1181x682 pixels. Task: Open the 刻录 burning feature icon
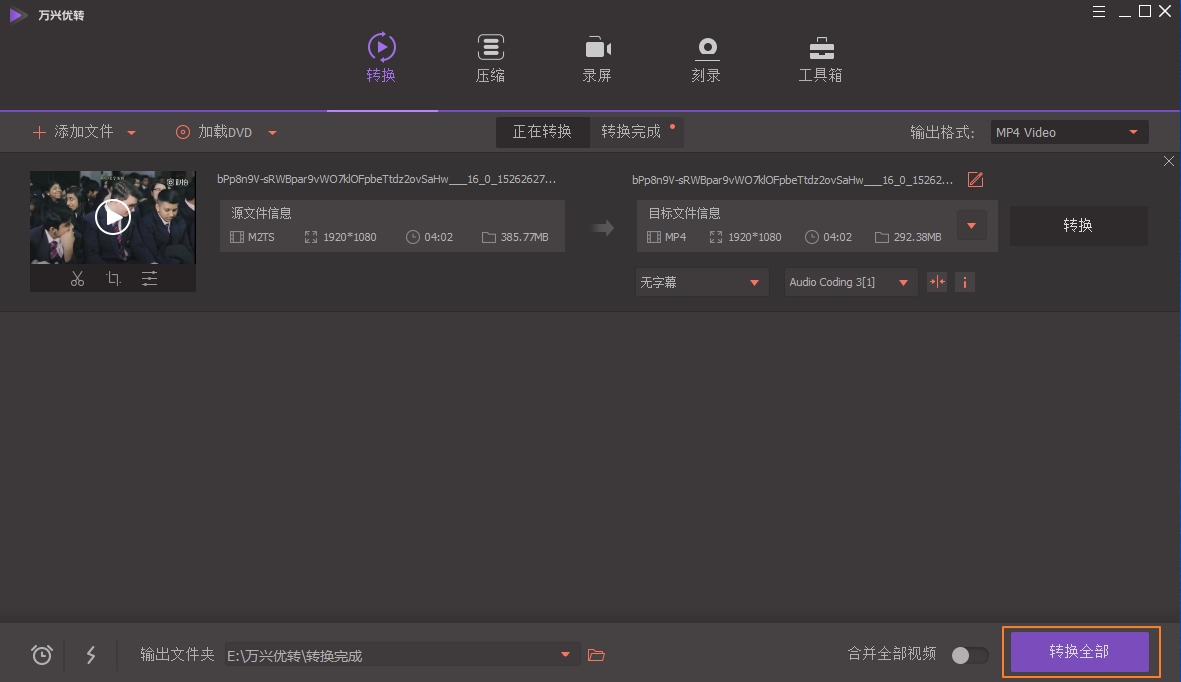(706, 58)
